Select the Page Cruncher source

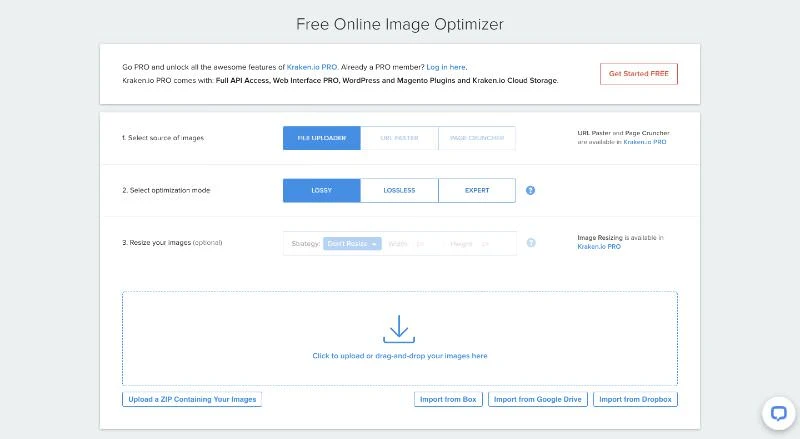tap(477, 138)
